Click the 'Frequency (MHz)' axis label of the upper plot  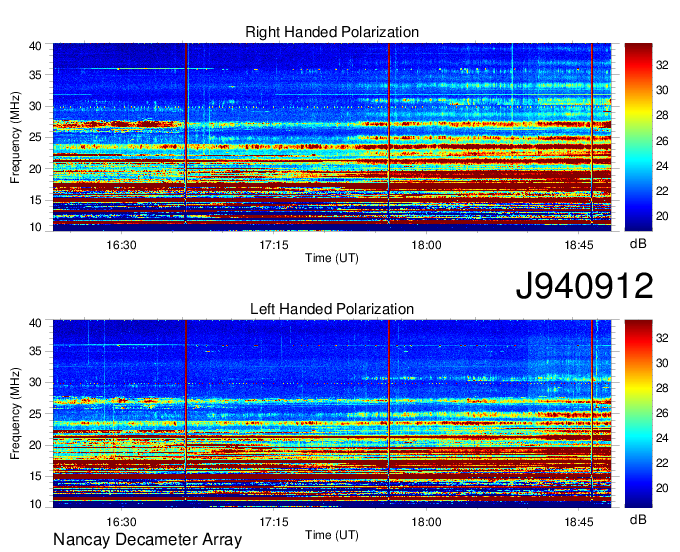15,137
